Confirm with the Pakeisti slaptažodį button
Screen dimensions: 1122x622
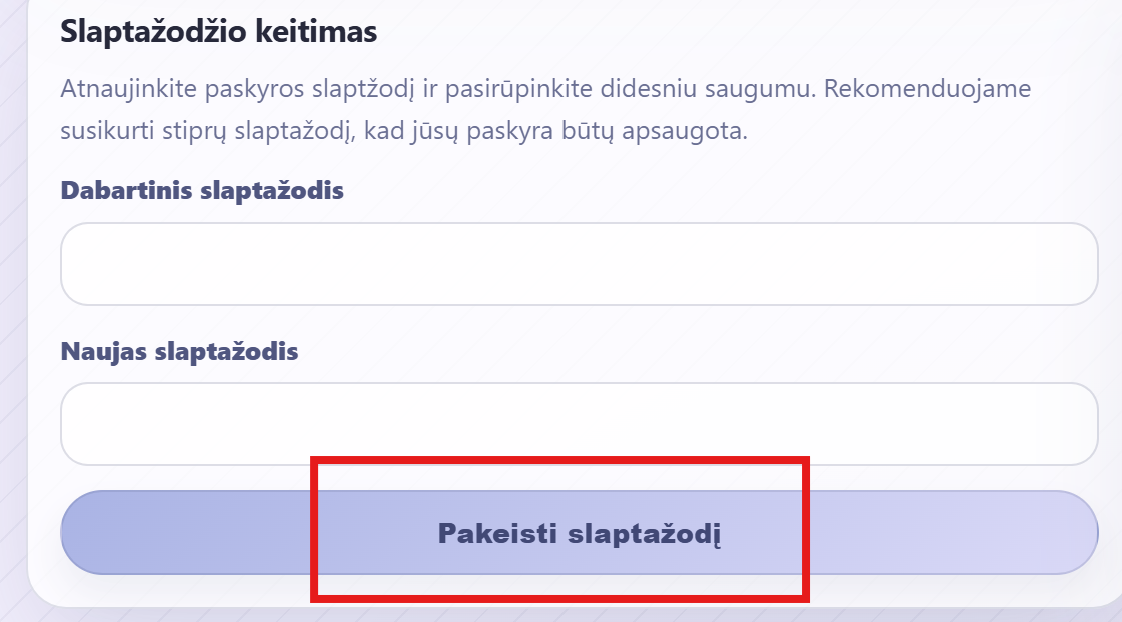click(x=579, y=533)
